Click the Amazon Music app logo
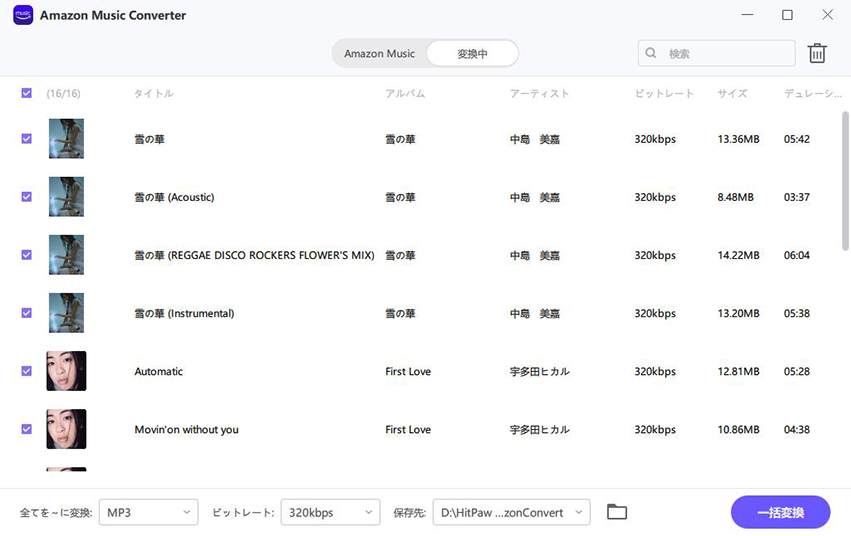 (23, 15)
